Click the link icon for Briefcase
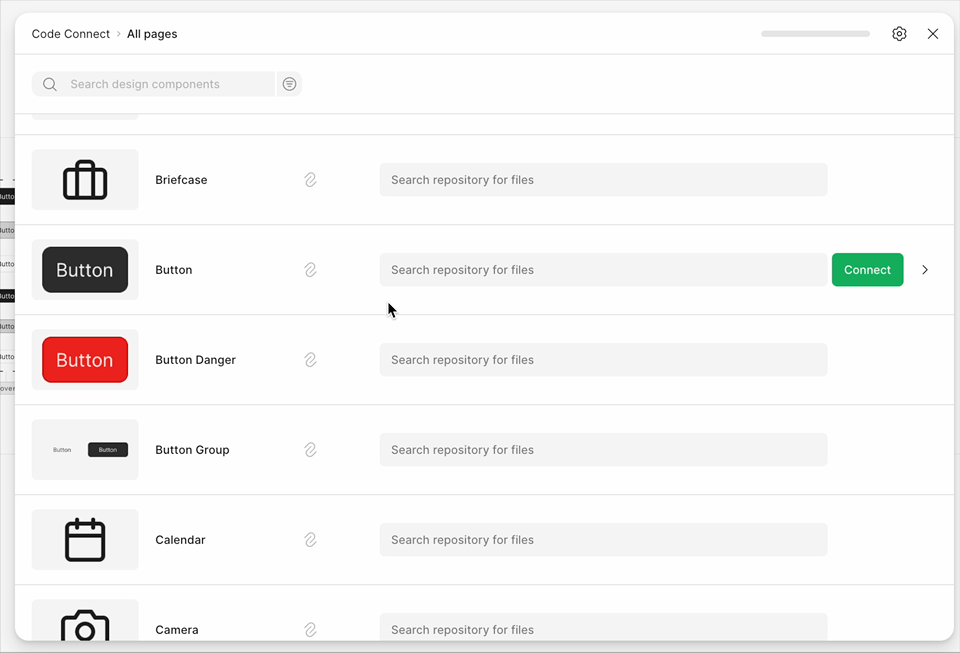Screen dimensions: 960x653 [310, 180]
